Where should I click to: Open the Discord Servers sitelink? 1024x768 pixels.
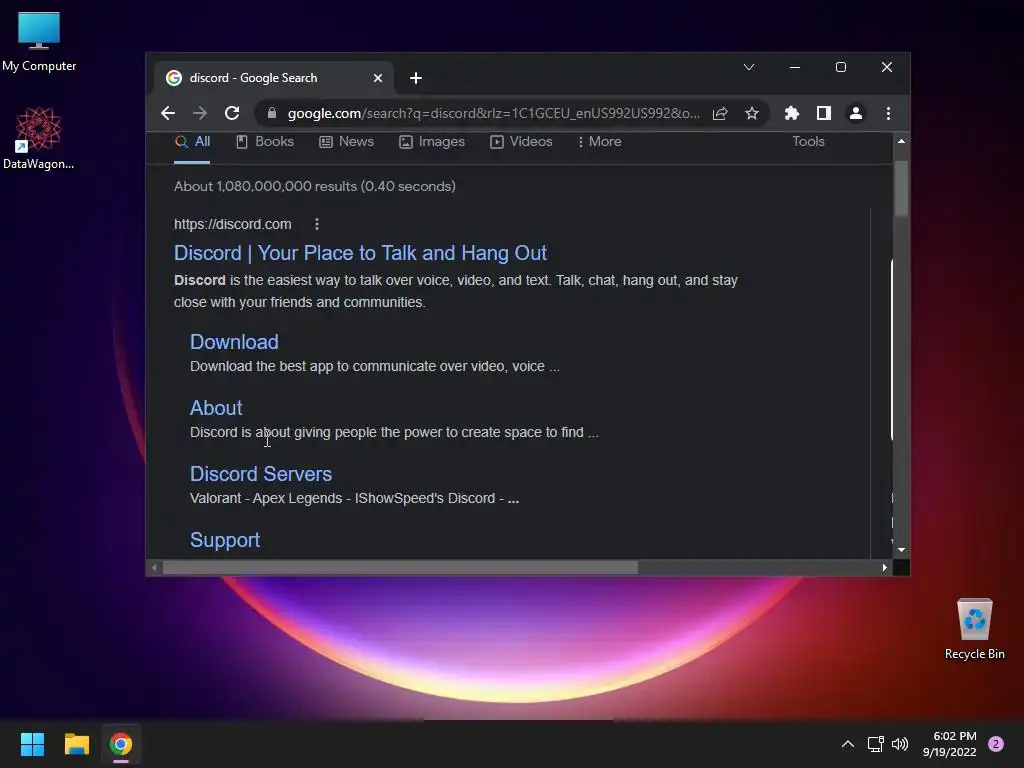(261, 473)
